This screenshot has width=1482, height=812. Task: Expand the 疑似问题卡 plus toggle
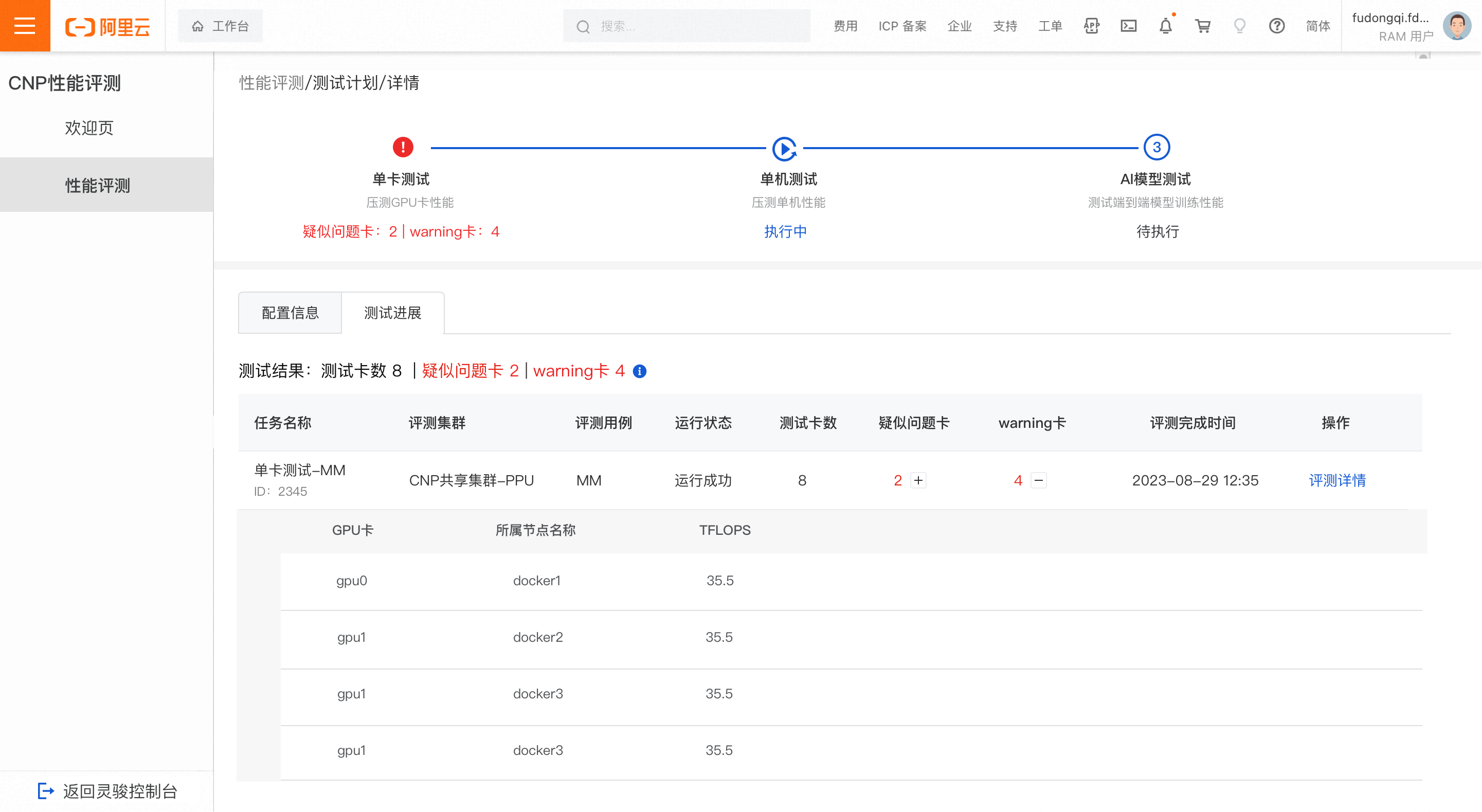coord(918,480)
